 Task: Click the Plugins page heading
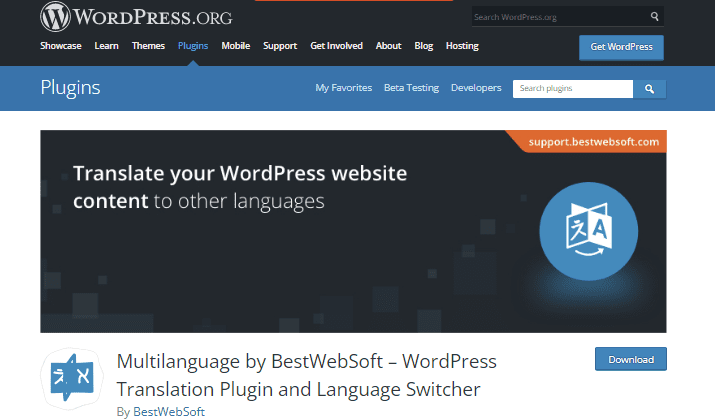pyautogui.click(x=70, y=88)
